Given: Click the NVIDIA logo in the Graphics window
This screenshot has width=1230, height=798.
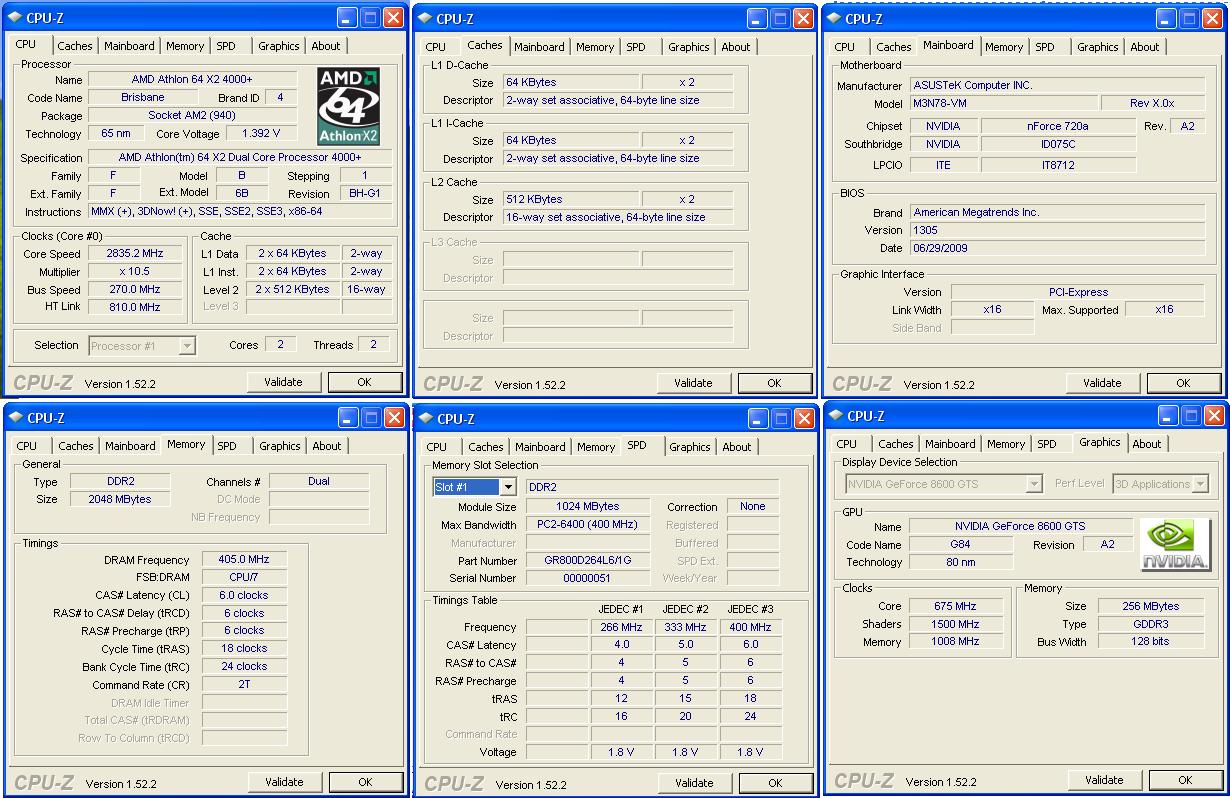Looking at the screenshot, I should (x=1175, y=545).
